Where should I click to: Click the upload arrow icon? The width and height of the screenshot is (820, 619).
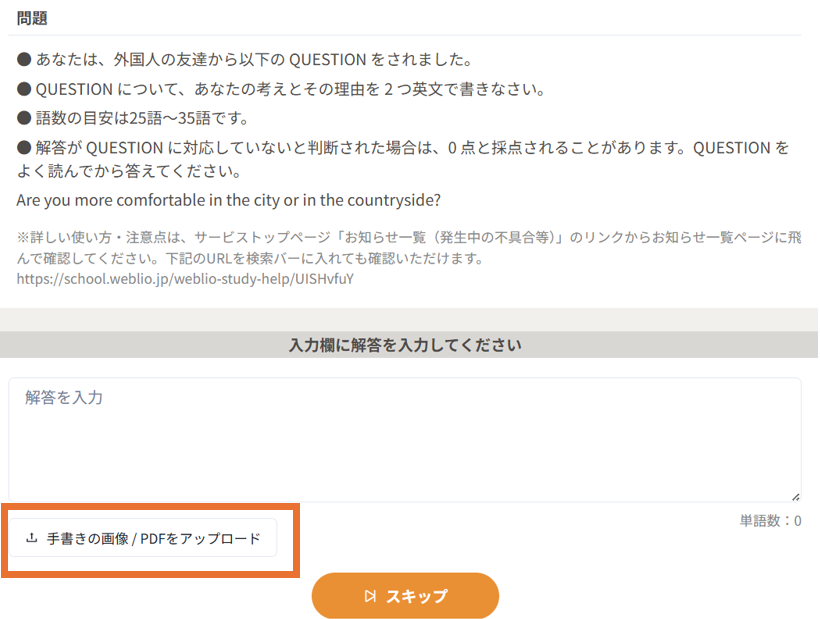[31, 538]
